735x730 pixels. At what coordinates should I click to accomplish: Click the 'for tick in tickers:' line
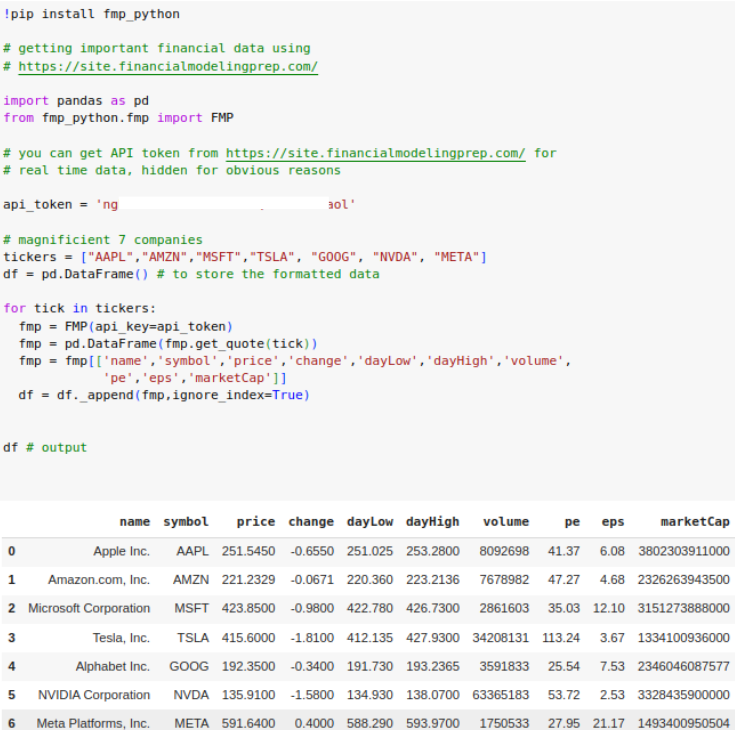79,308
